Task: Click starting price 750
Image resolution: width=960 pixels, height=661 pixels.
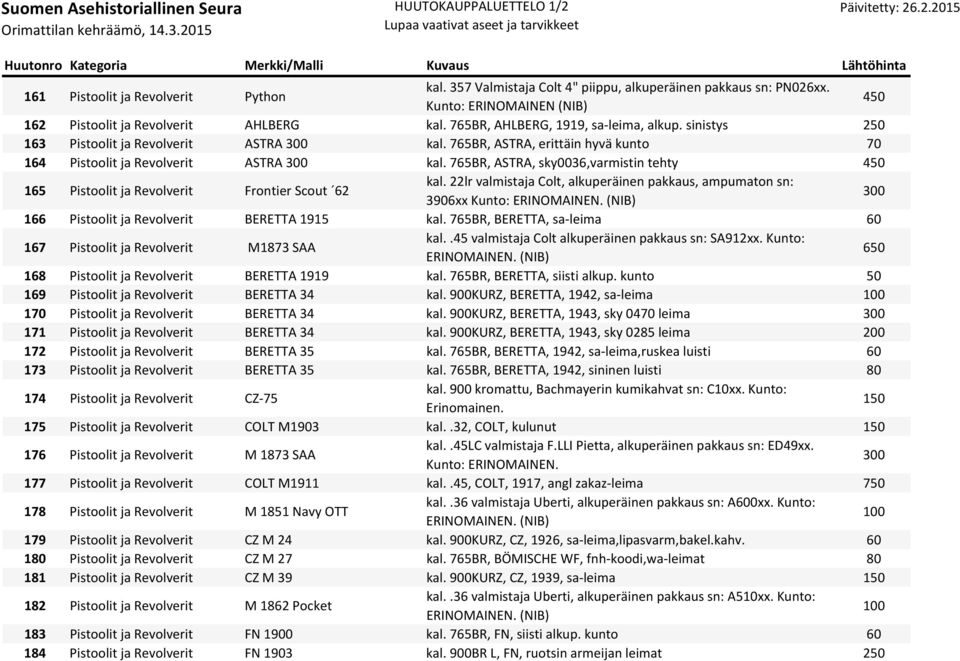Action: [874, 484]
